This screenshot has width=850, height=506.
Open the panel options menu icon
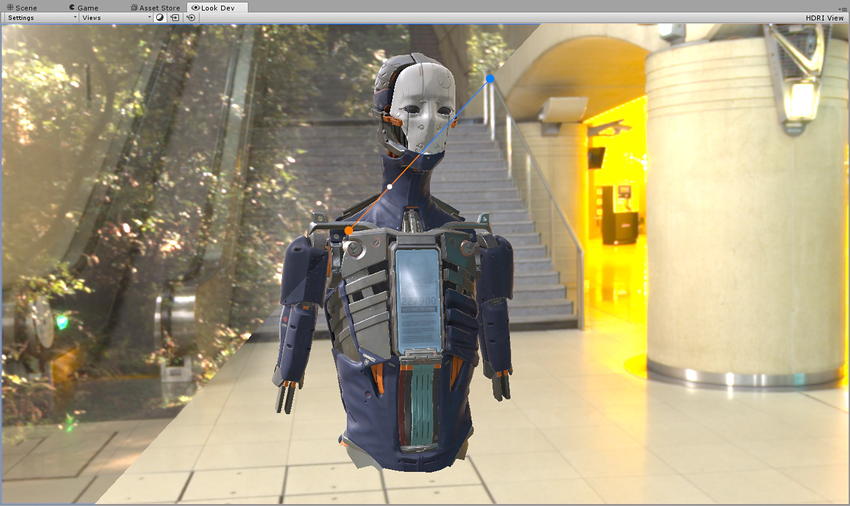tap(839, 7)
